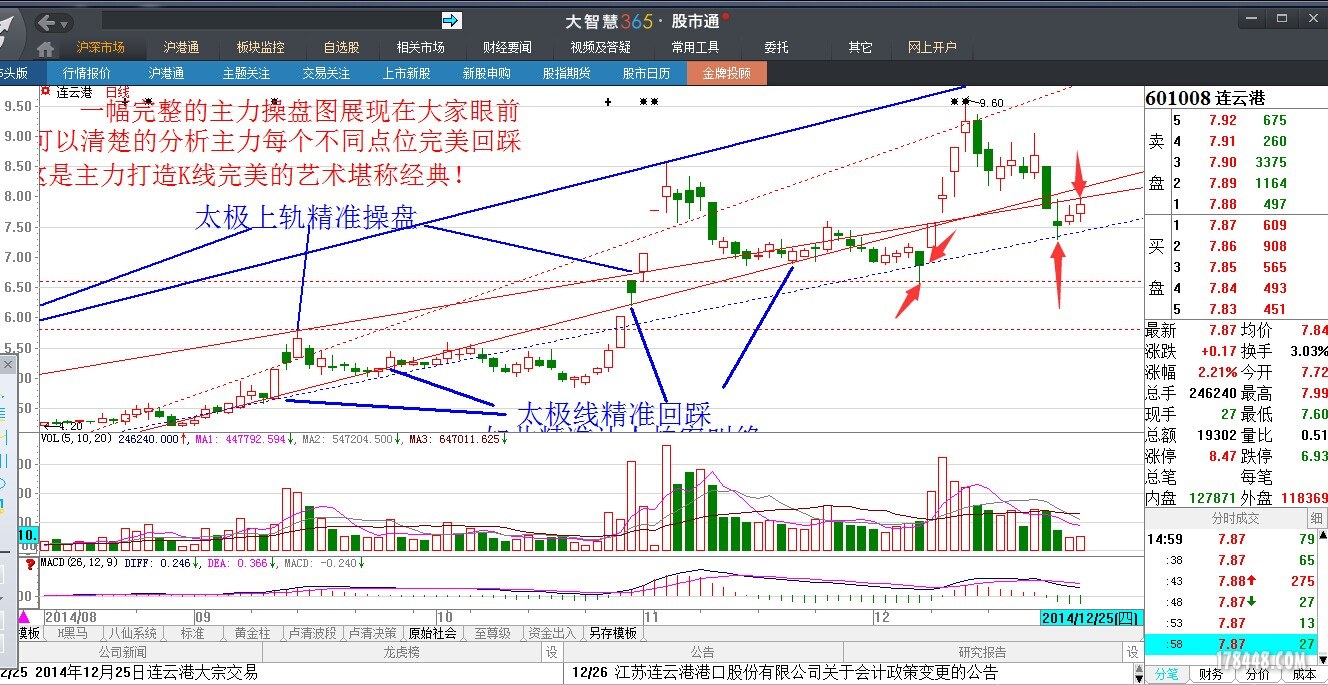Click the 细 detail button in tick header
Screen dimensions: 1328x685
click(x=1316, y=518)
